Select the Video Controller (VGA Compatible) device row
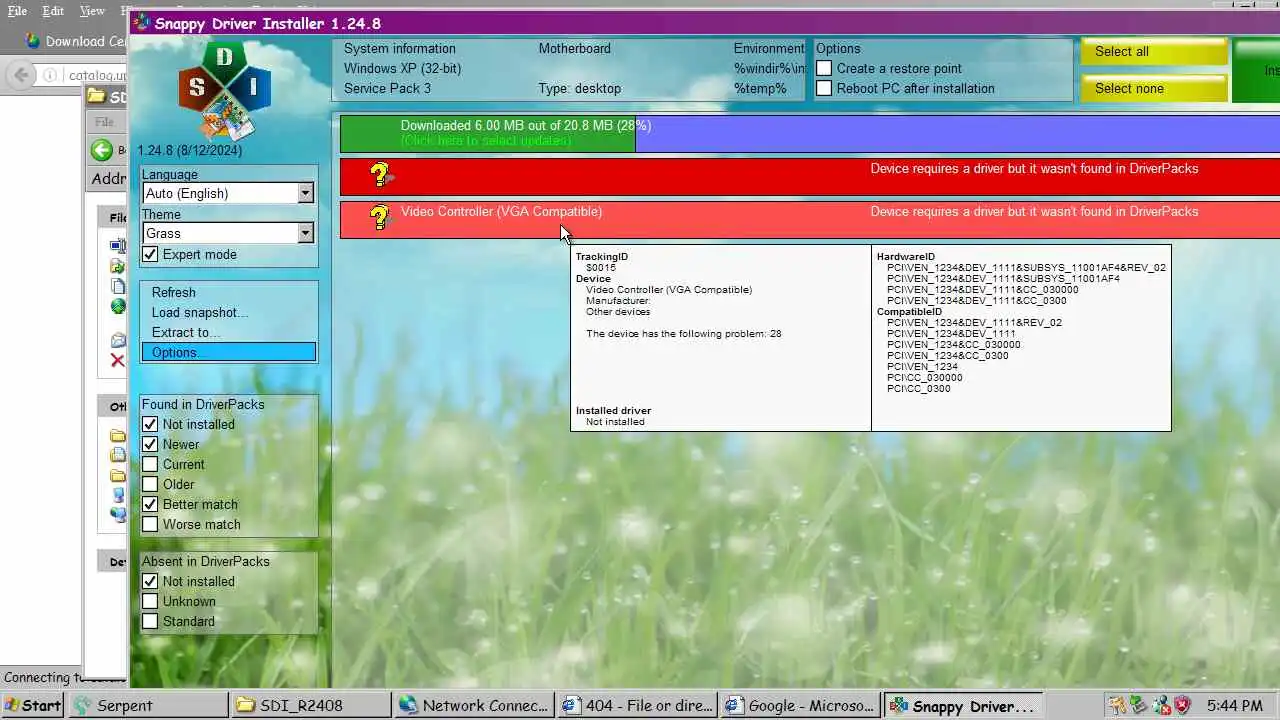This screenshot has height=720, width=1280. [810, 219]
